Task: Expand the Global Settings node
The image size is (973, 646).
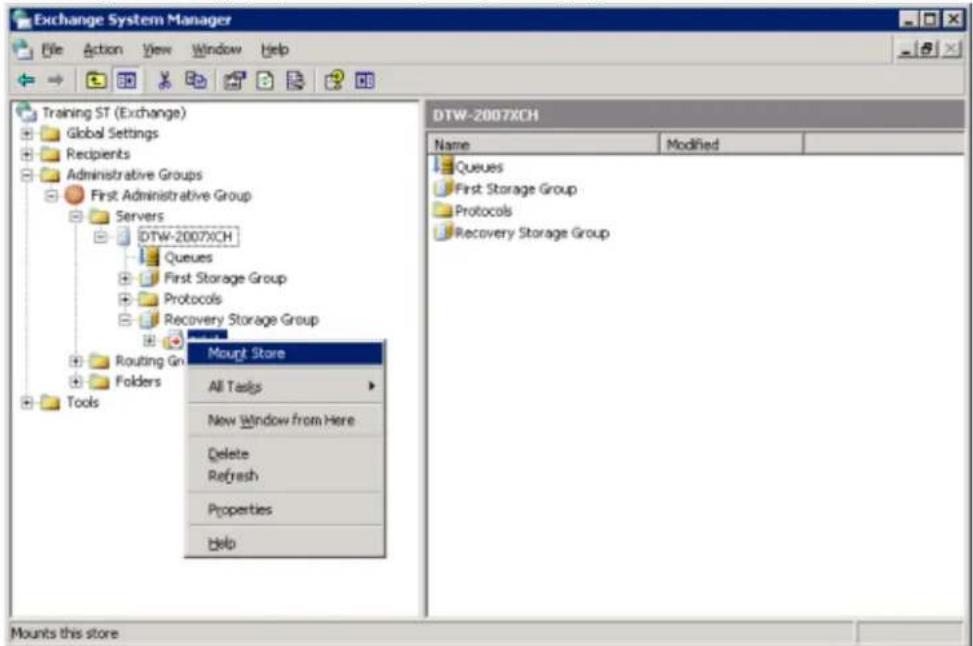Action: [27, 133]
